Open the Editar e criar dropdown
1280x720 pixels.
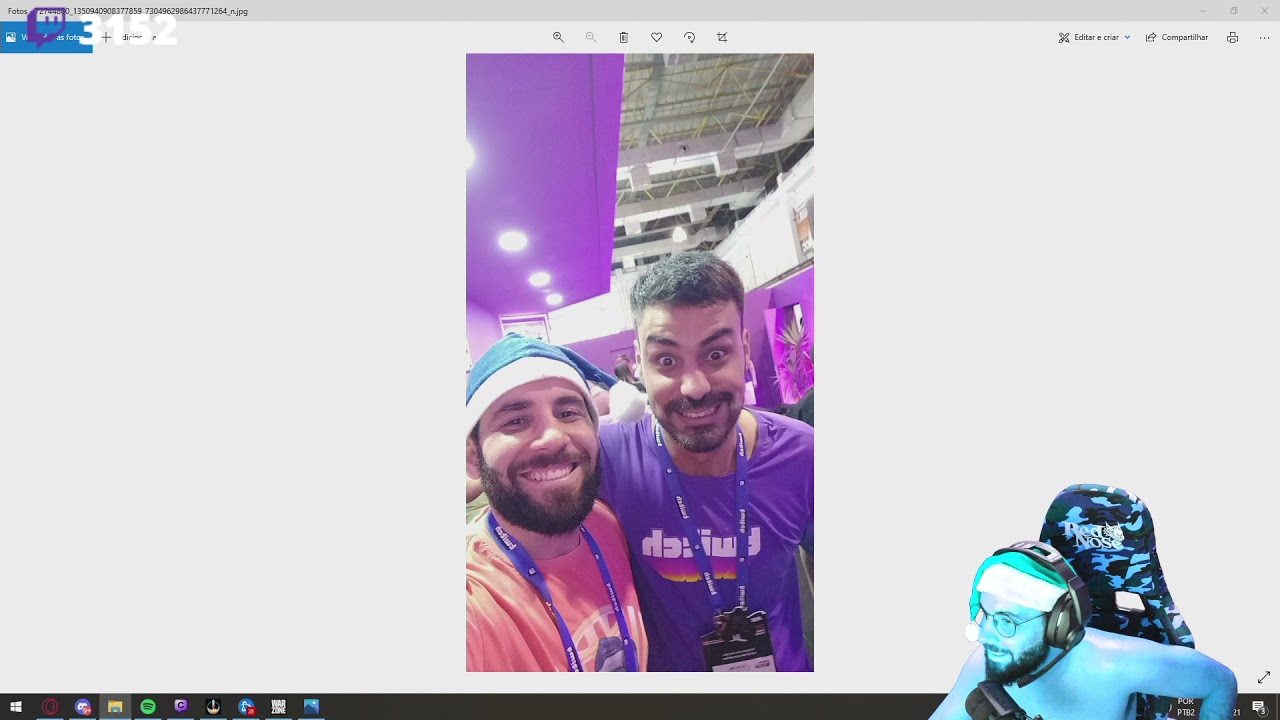pos(1094,37)
